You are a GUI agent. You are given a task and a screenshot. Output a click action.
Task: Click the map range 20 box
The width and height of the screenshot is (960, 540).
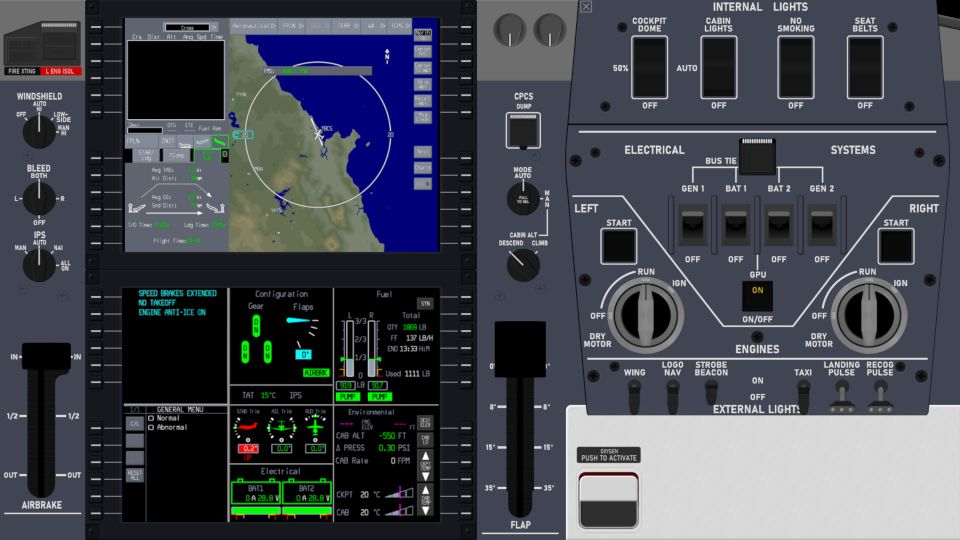coord(243,135)
